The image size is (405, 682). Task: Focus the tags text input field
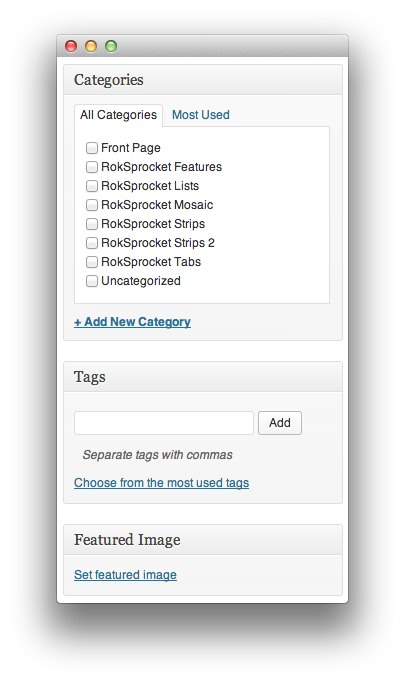[x=164, y=423]
